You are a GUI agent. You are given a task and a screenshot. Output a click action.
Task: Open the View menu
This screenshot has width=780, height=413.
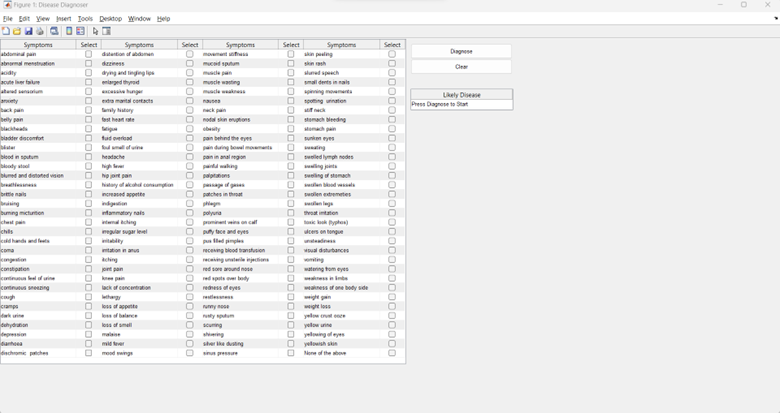(43, 18)
